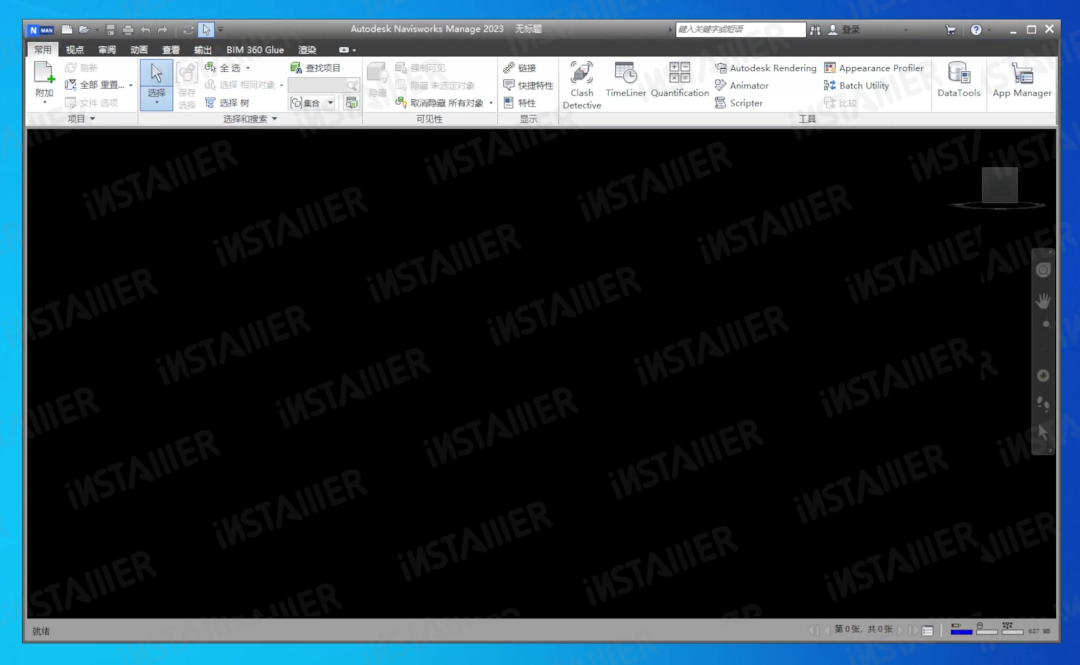1080x665 pixels.
Task: Open the 全 选 dropdown arrow
Action: (x=248, y=68)
